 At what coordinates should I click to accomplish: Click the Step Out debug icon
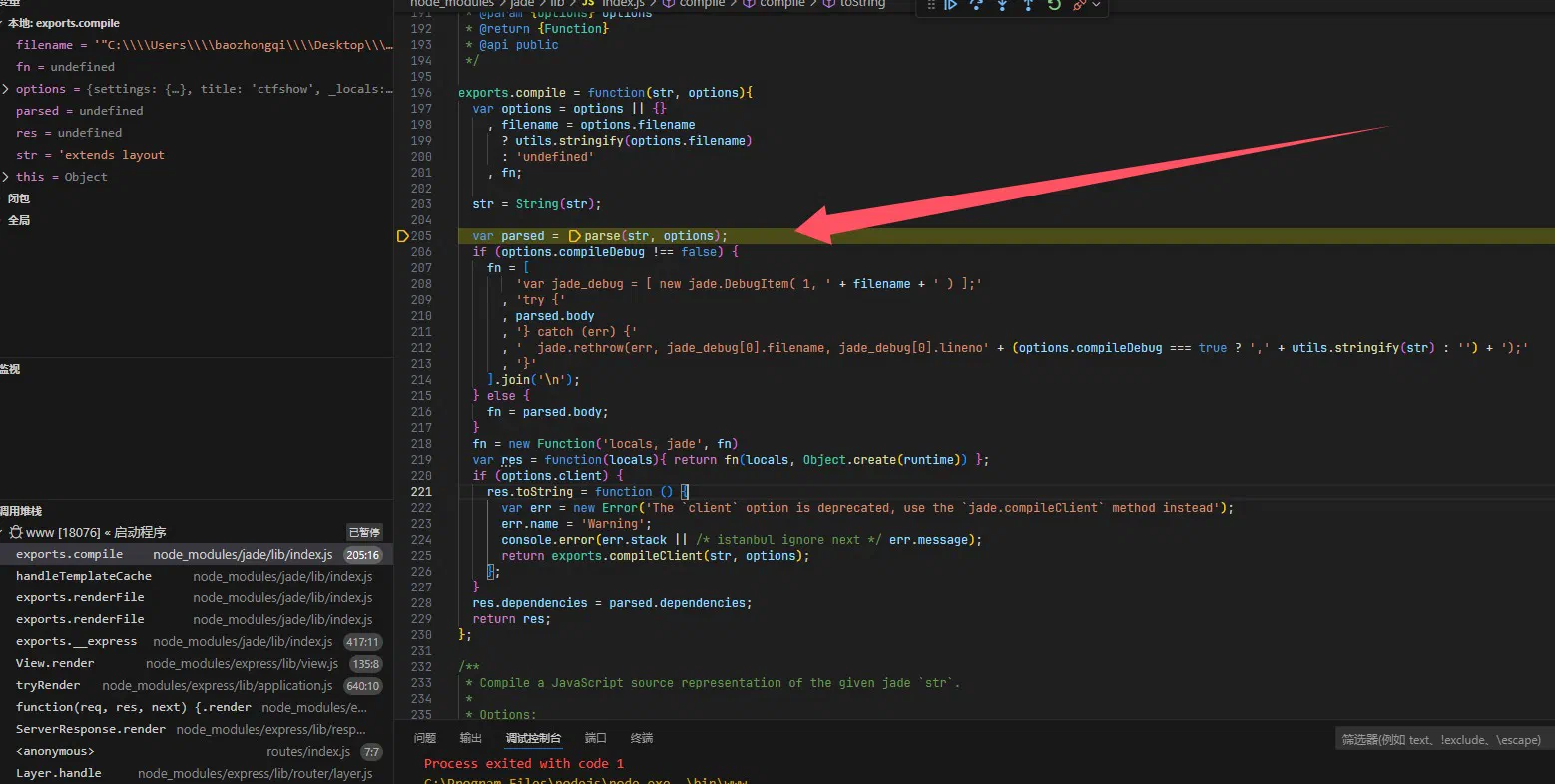[1028, 5]
